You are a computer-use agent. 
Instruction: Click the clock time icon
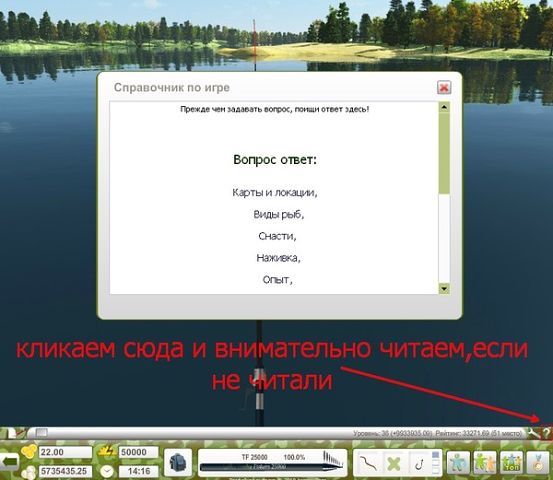[107, 471]
